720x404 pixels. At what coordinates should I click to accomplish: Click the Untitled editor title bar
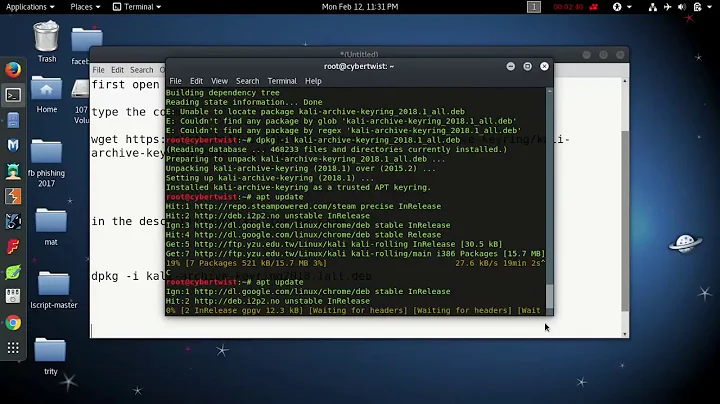[359, 54]
